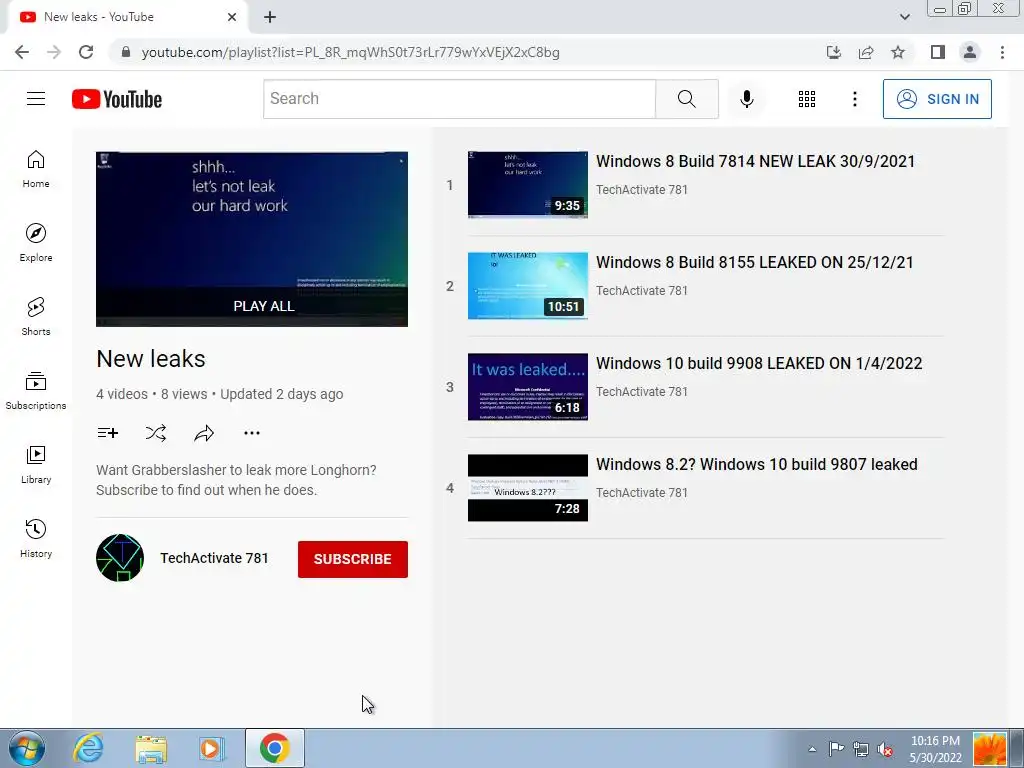Reload the page
Image resolution: width=1024 pixels, height=768 pixels.
point(86,52)
